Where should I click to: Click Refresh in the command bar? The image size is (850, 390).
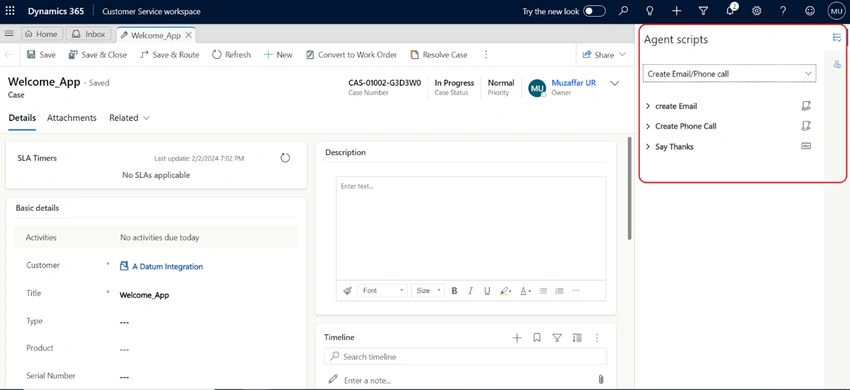(x=231, y=55)
